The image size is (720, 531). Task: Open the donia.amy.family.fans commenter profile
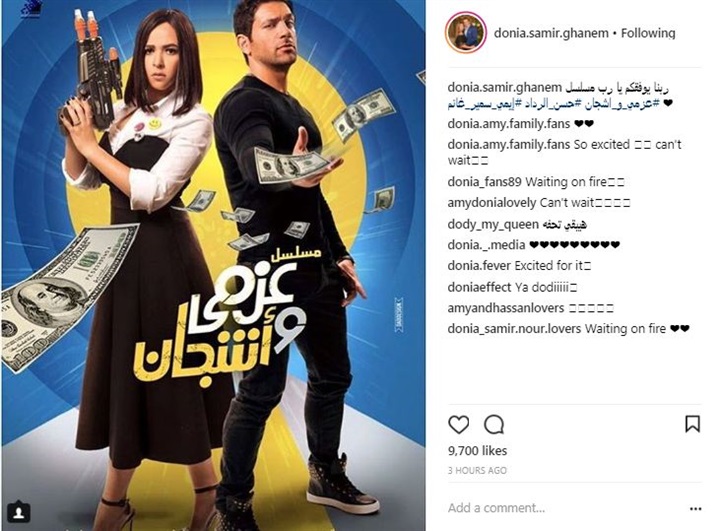pyautogui.click(x=509, y=124)
